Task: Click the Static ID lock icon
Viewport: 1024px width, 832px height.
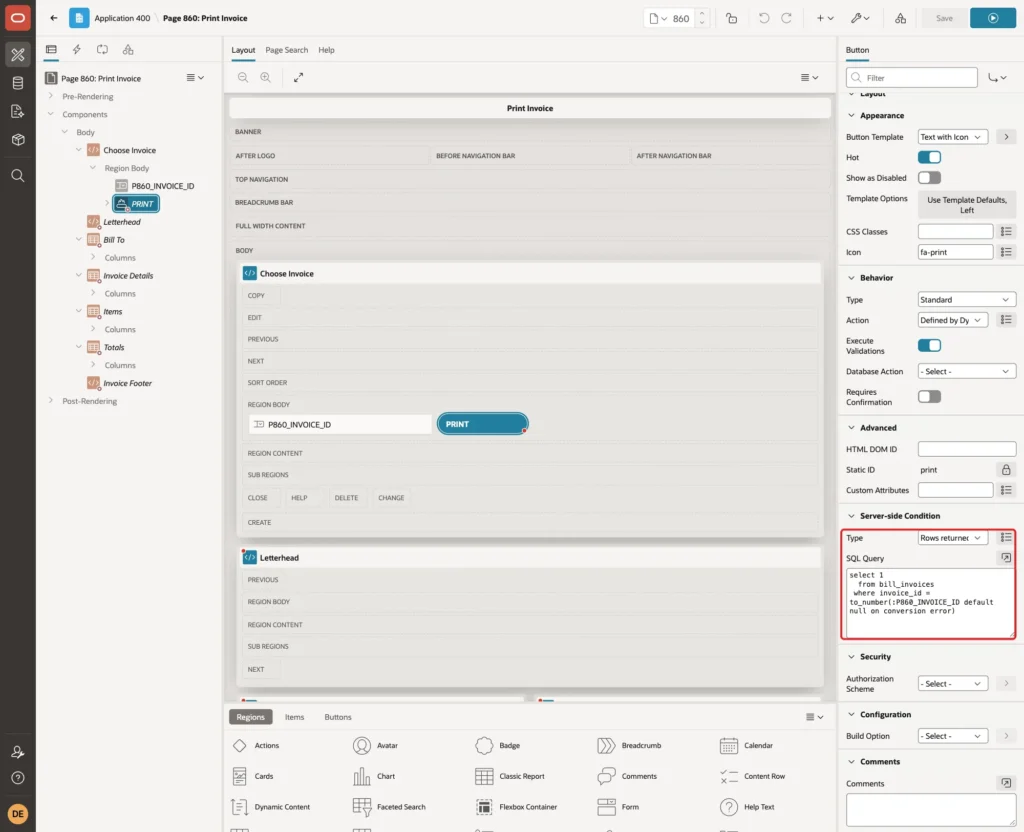Action: tap(1006, 470)
